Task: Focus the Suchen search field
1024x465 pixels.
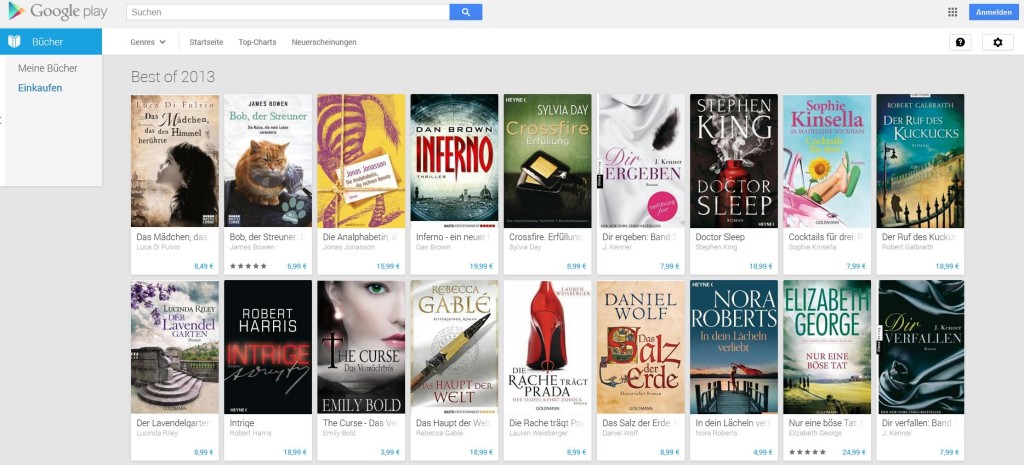Action: (x=287, y=12)
